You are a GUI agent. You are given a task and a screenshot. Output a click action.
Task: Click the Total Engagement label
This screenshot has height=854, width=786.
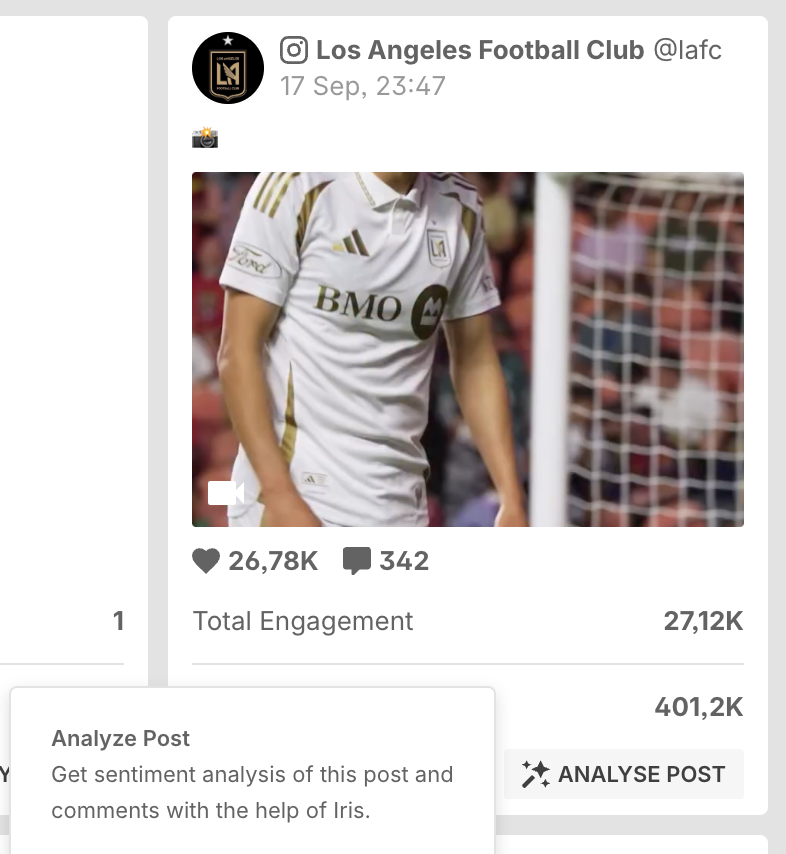303,621
